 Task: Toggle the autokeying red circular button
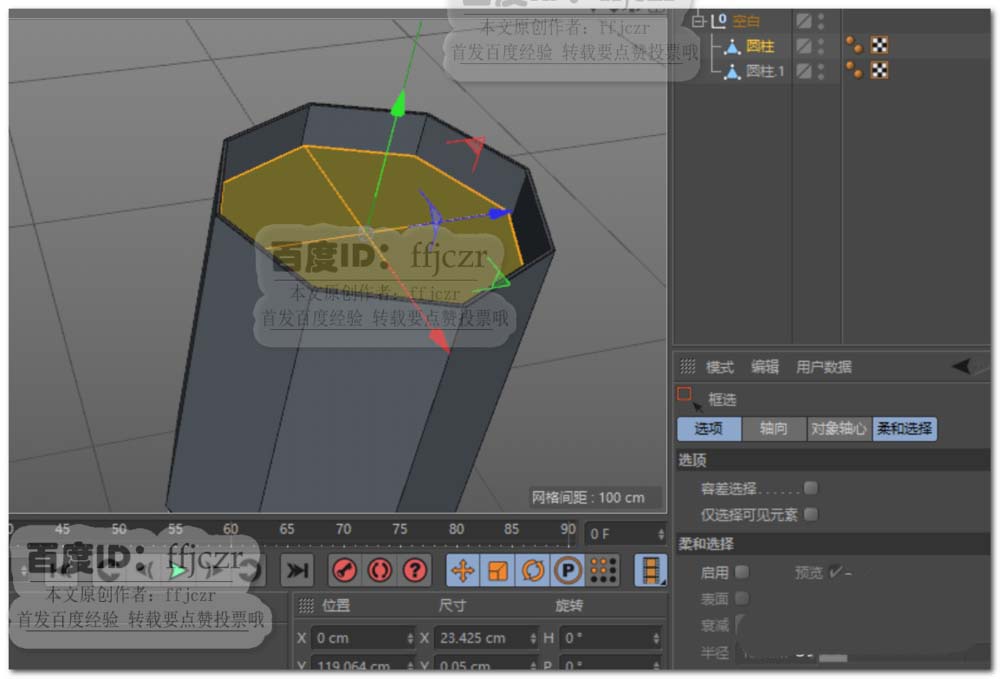pos(379,570)
